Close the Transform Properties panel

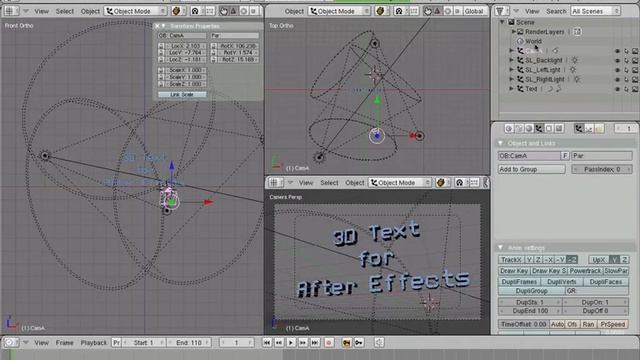(x=157, y=26)
